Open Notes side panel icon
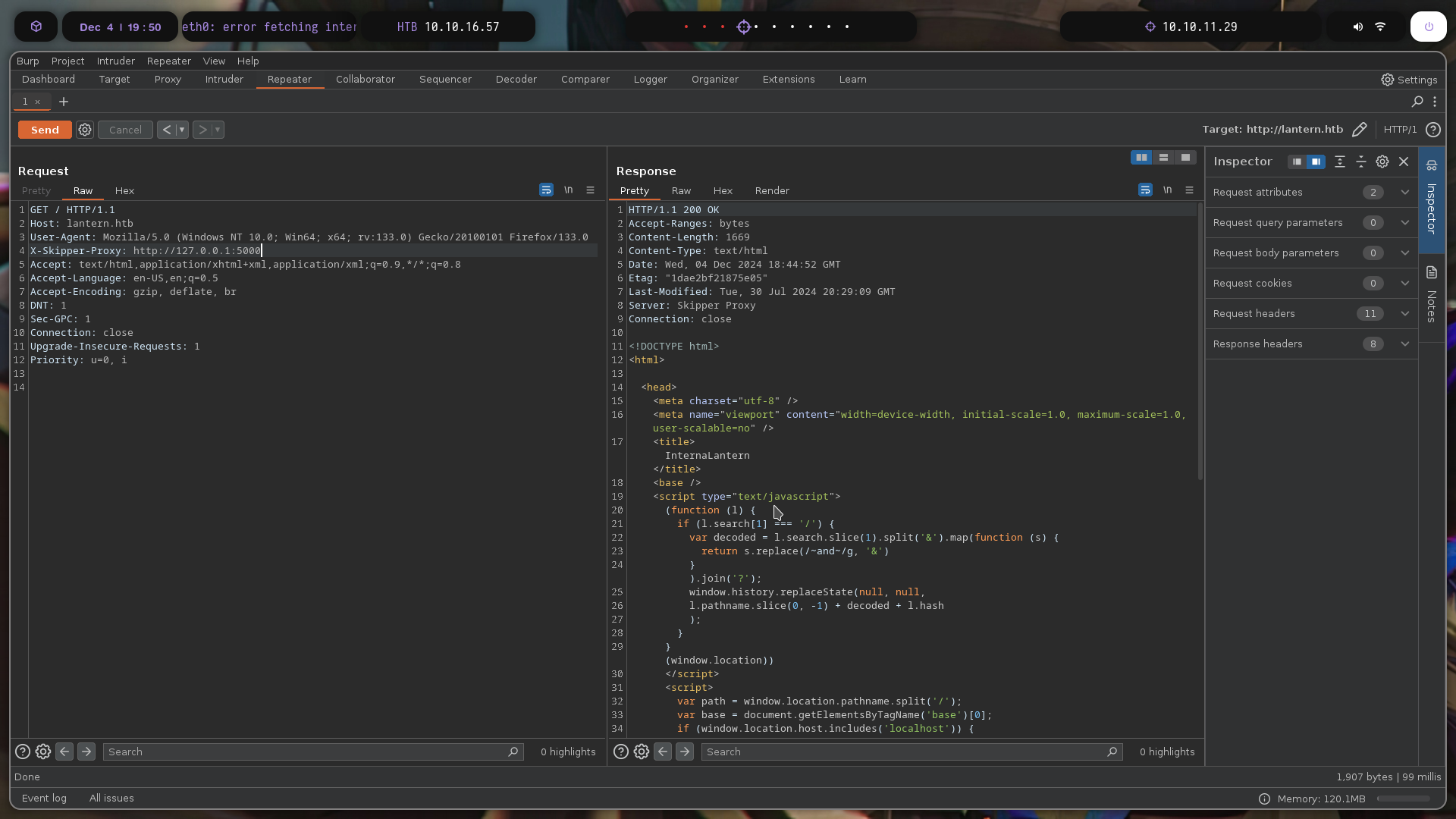This screenshot has width=1456, height=819. [x=1432, y=297]
